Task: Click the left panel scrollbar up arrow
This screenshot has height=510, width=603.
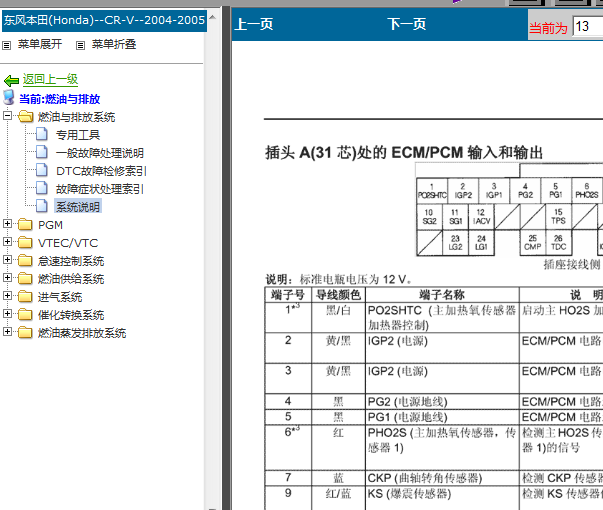Action: click(x=212, y=18)
